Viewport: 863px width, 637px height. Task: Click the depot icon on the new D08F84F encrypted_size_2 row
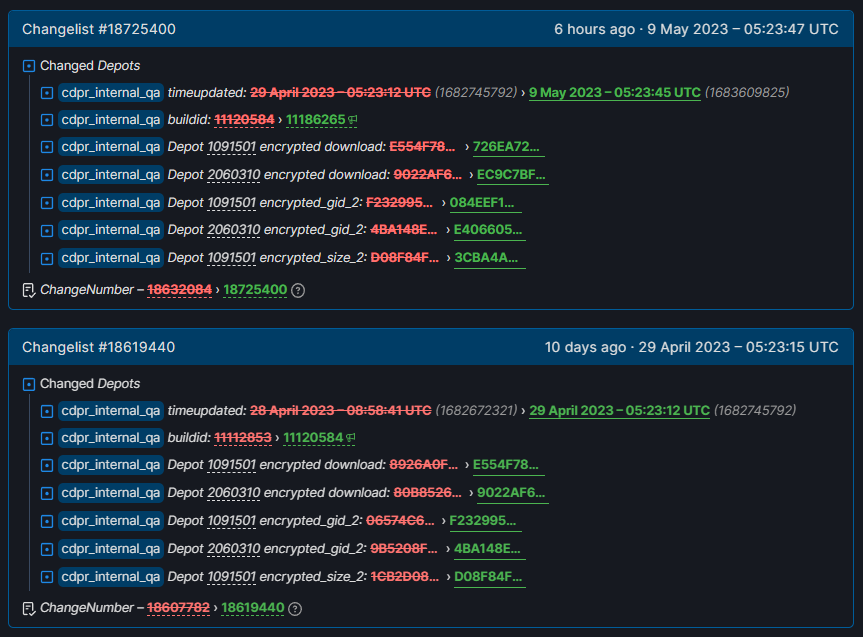pyautogui.click(x=47, y=577)
